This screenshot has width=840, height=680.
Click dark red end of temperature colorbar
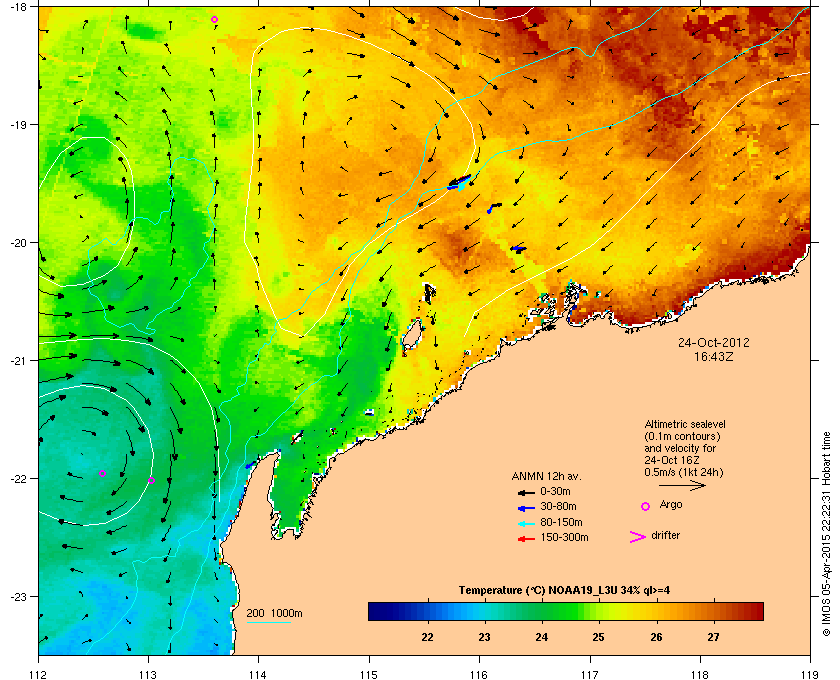[x=756, y=611]
